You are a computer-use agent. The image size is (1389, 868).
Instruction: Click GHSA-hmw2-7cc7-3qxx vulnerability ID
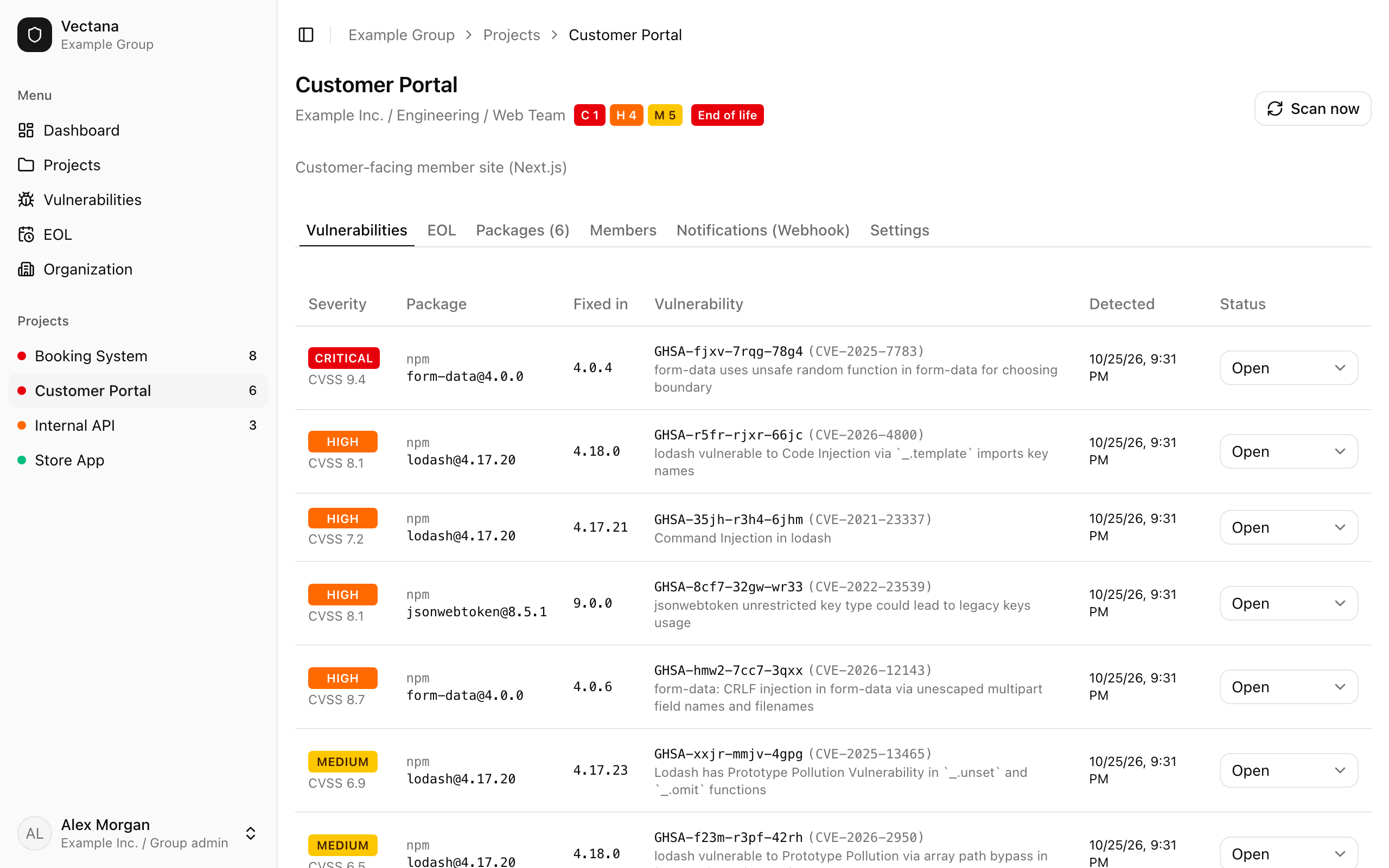click(728, 671)
